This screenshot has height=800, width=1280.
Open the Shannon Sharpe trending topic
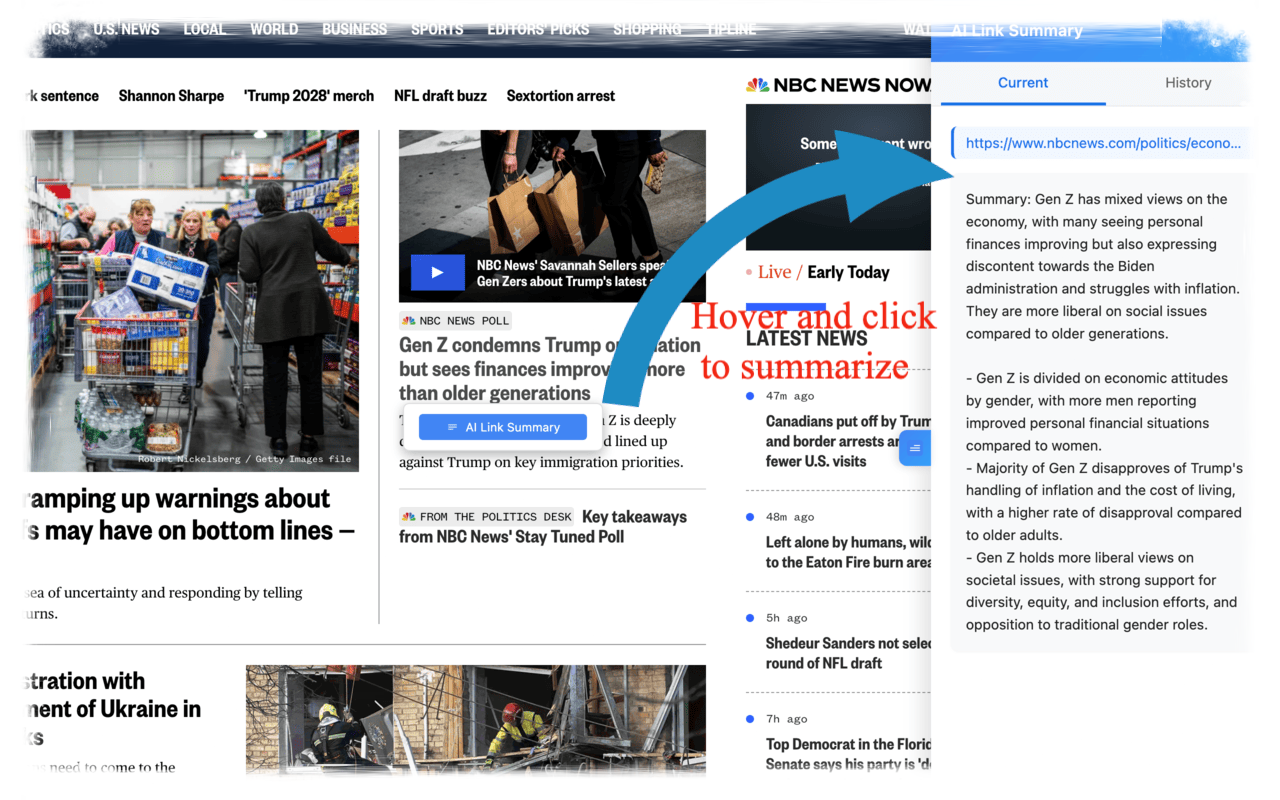tap(171, 96)
